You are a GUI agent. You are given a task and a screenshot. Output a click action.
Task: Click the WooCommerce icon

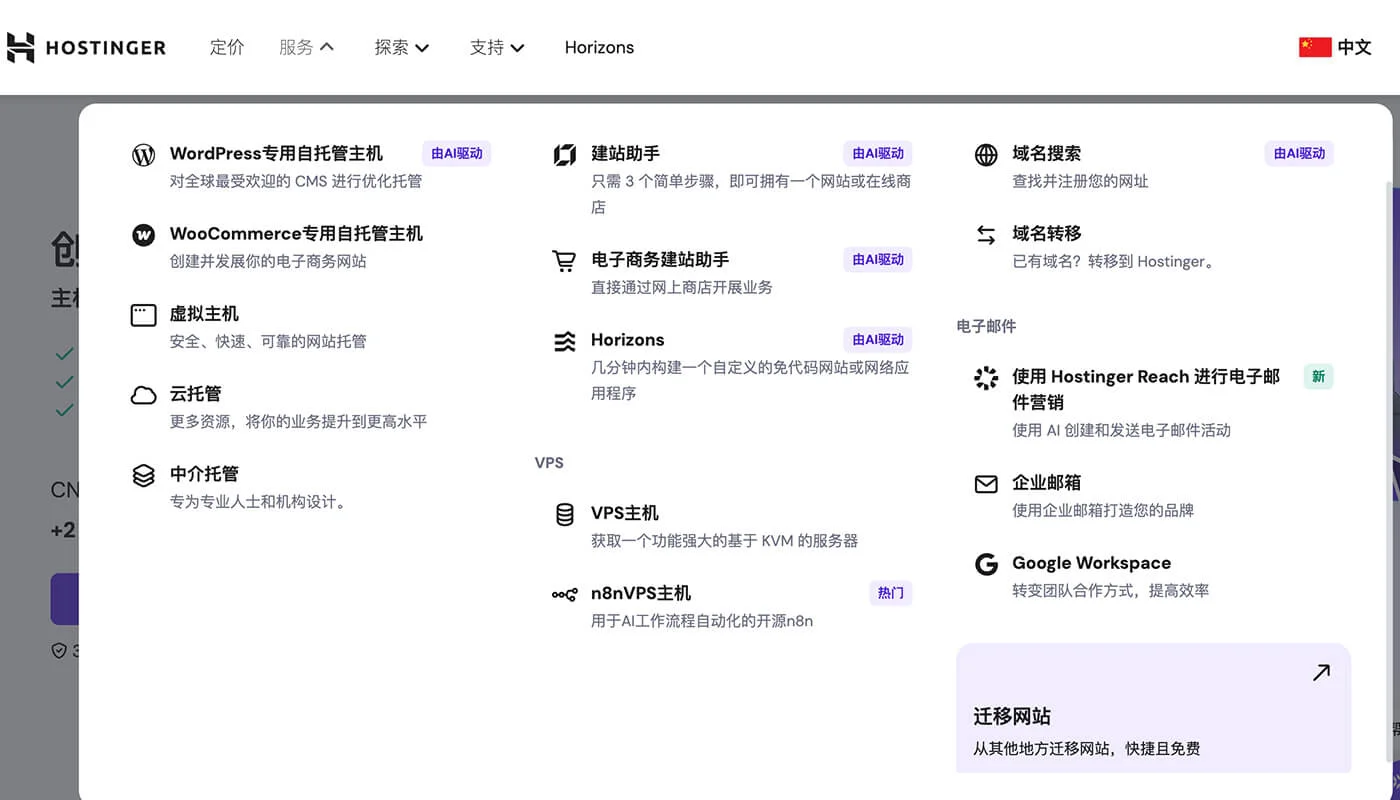click(143, 235)
